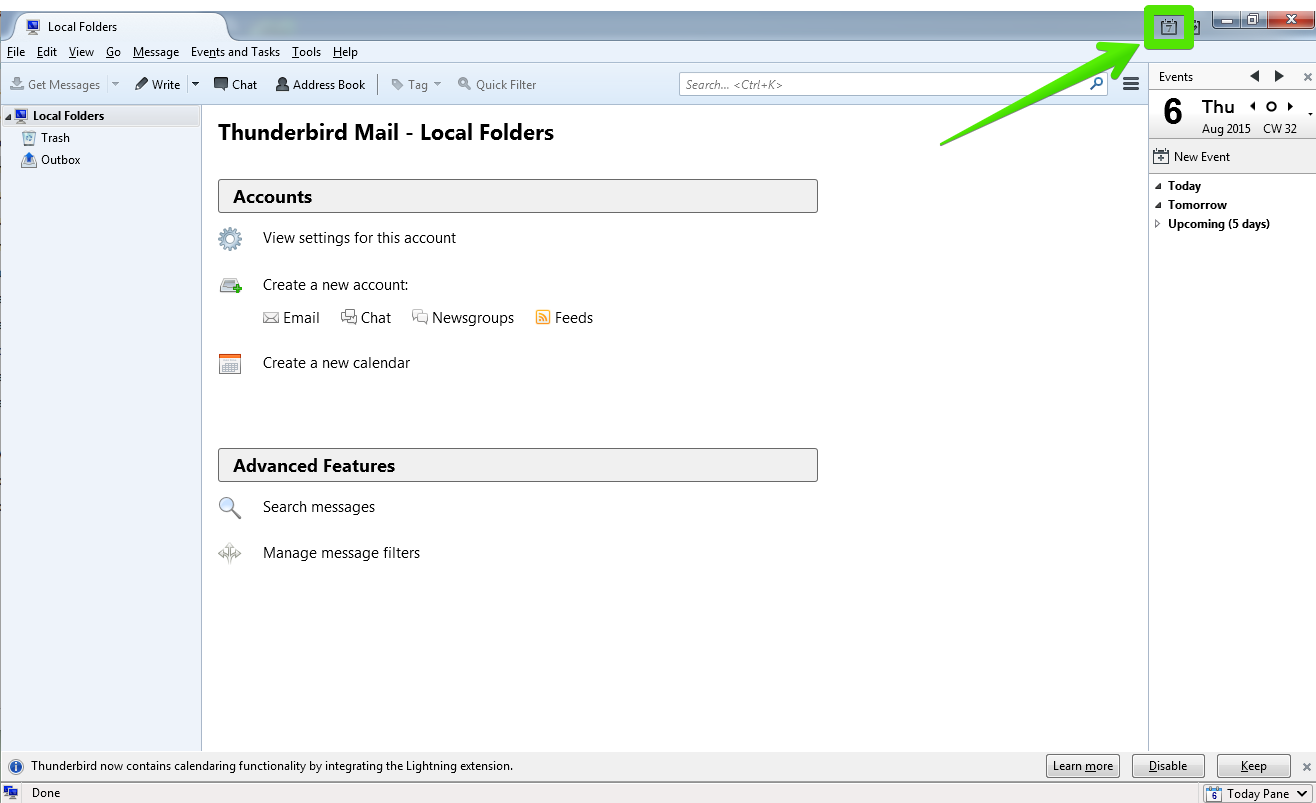Open the Address Book from the toolbar
1316x803 pixels.
[320, 85]
